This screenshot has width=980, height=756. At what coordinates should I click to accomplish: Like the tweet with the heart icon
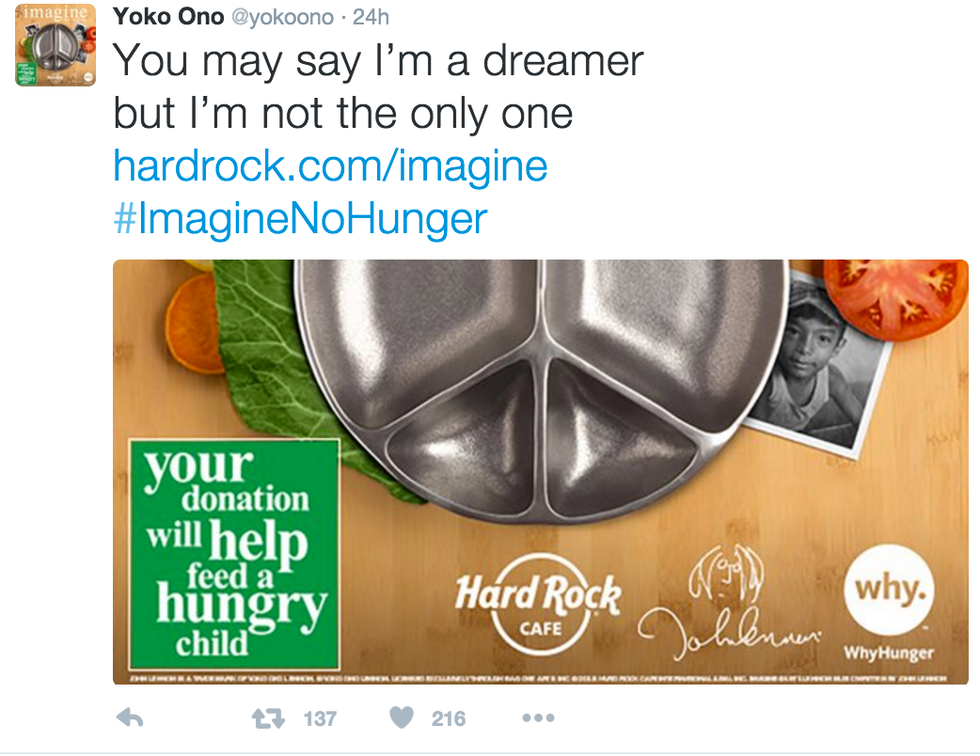click(401, 718)
